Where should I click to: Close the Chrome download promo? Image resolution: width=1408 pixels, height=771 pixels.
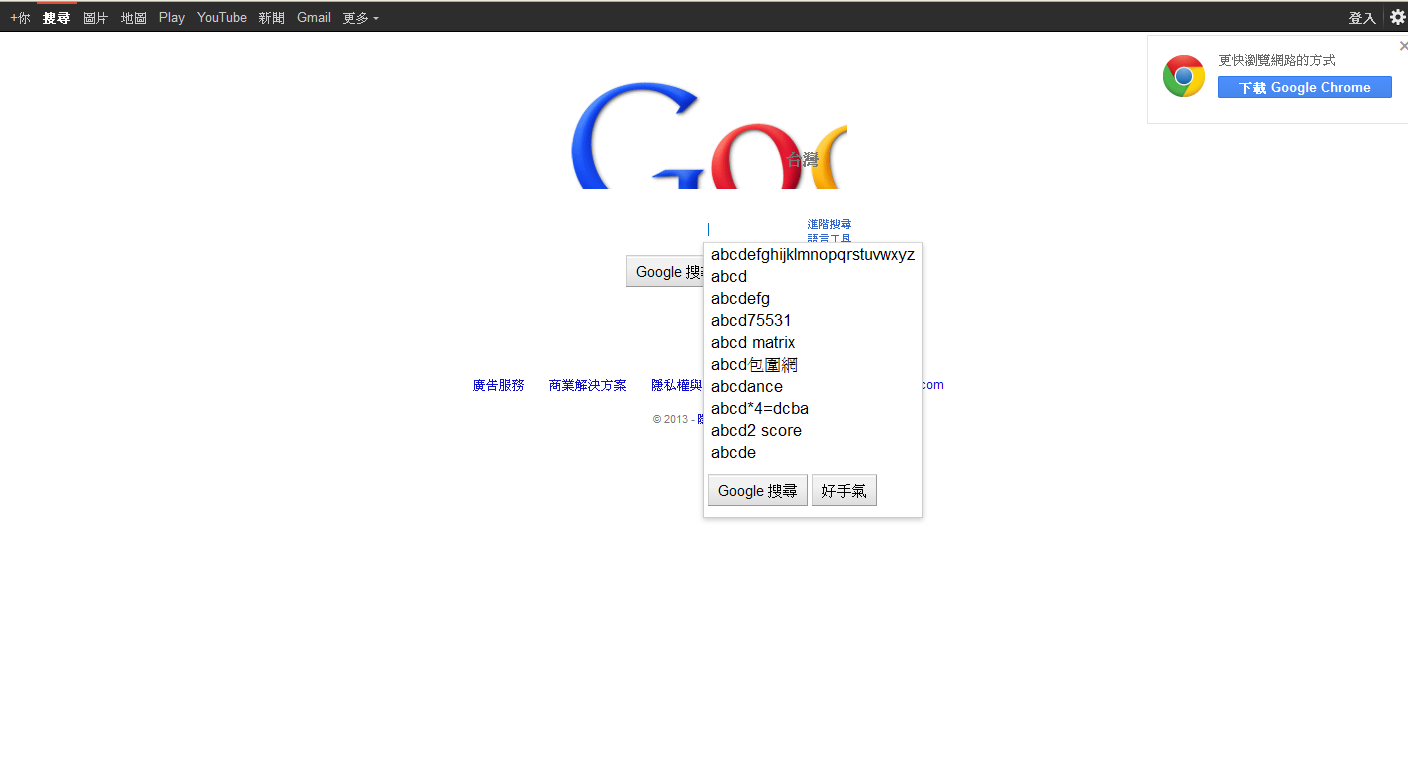(x=1403, y=46)
